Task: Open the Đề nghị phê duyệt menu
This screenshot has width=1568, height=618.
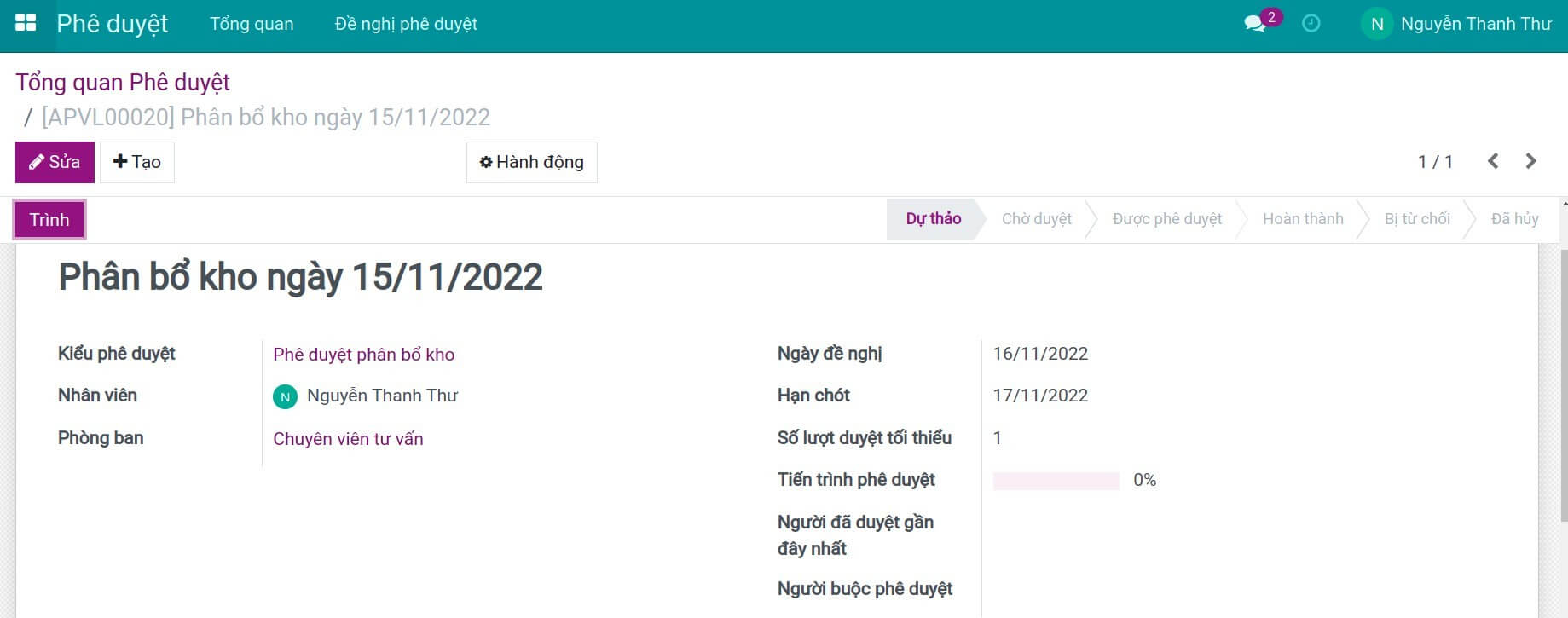Action: [x=406, y=24]
